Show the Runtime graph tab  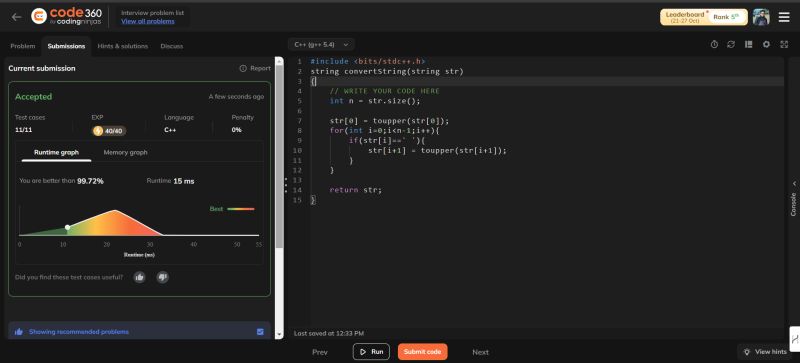(56, 153)
